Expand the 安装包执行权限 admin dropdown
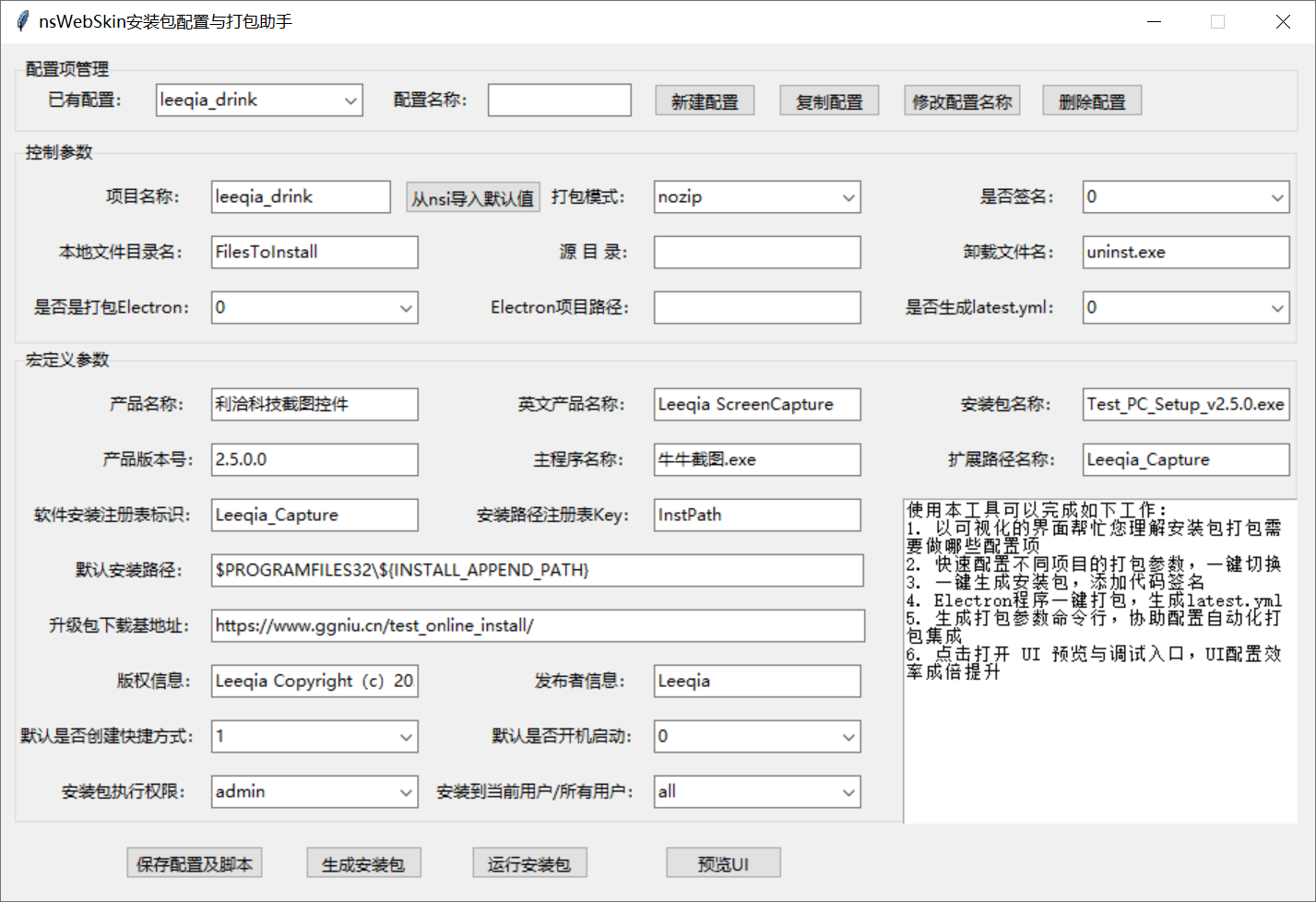This screenshot has height=902, width=1316. 314,792
